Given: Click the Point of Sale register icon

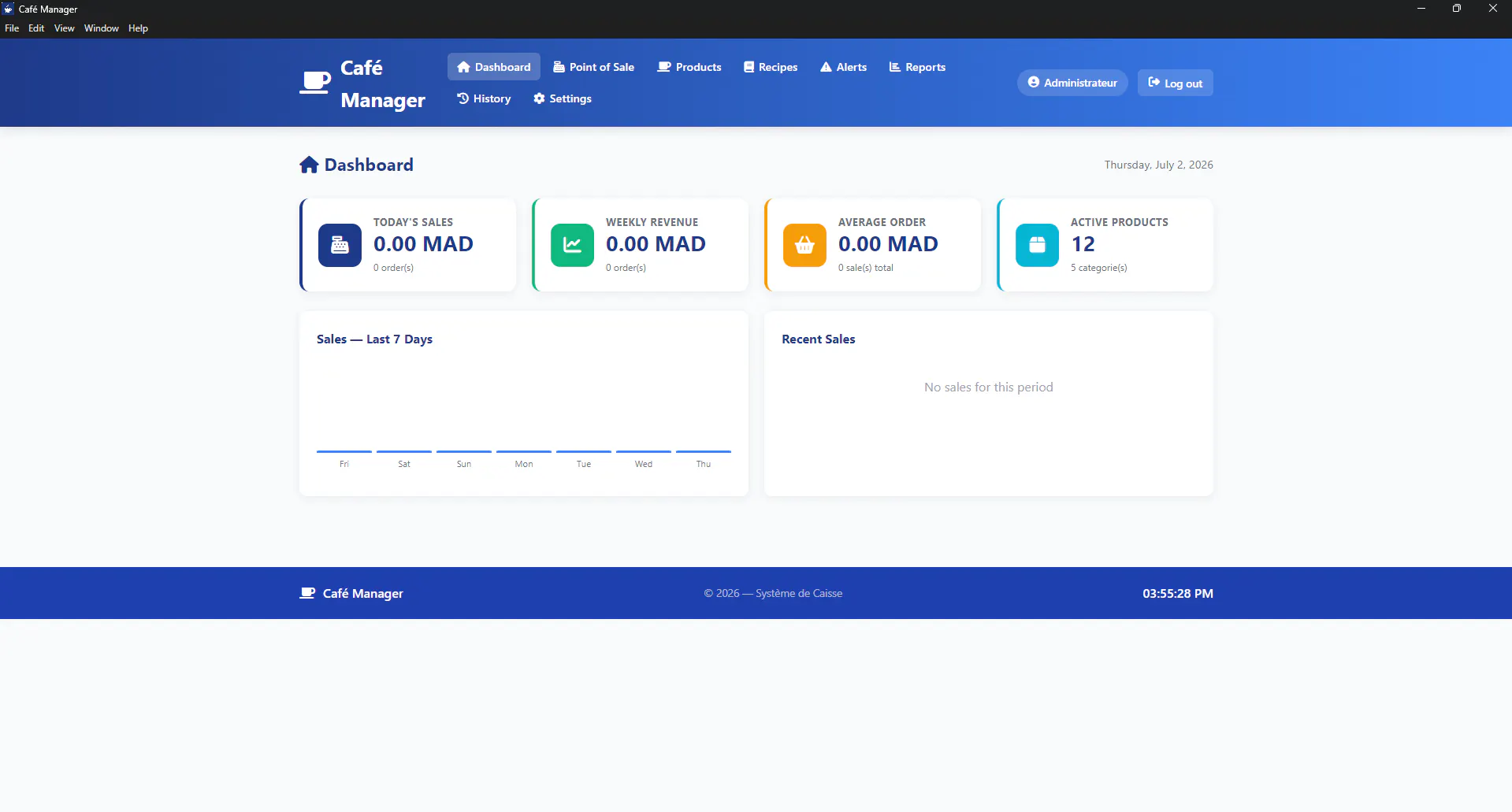Looking at the screenshot, I should pos(559,67).
